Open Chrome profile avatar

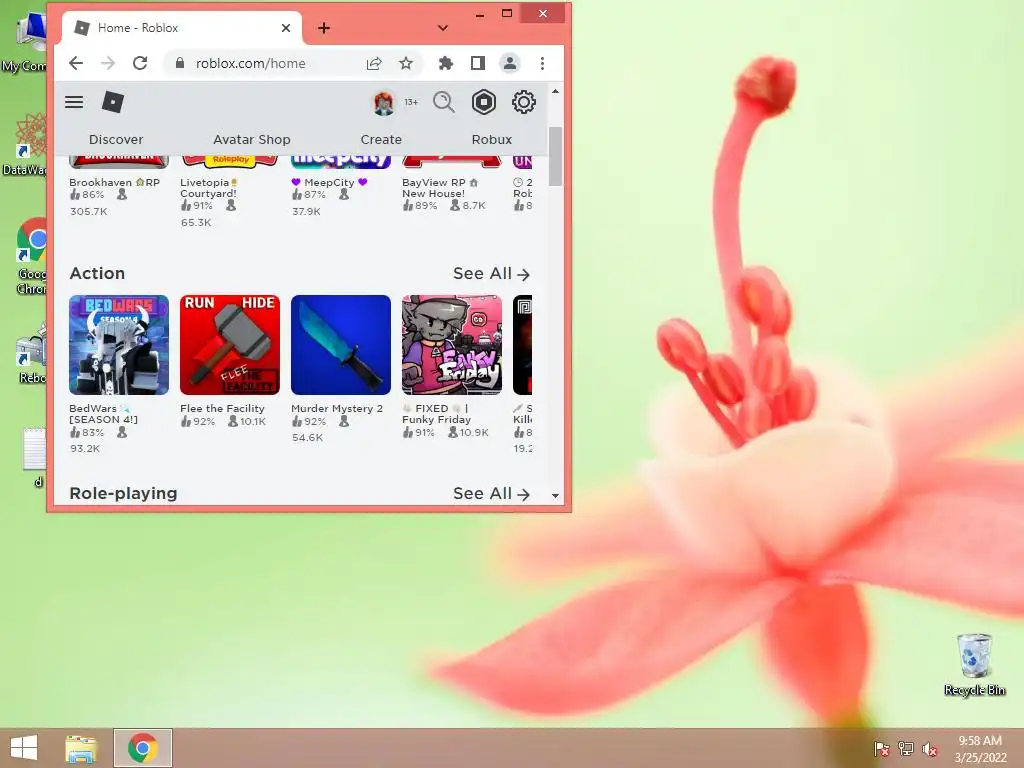pyautogui.click(x=509, y=63)
